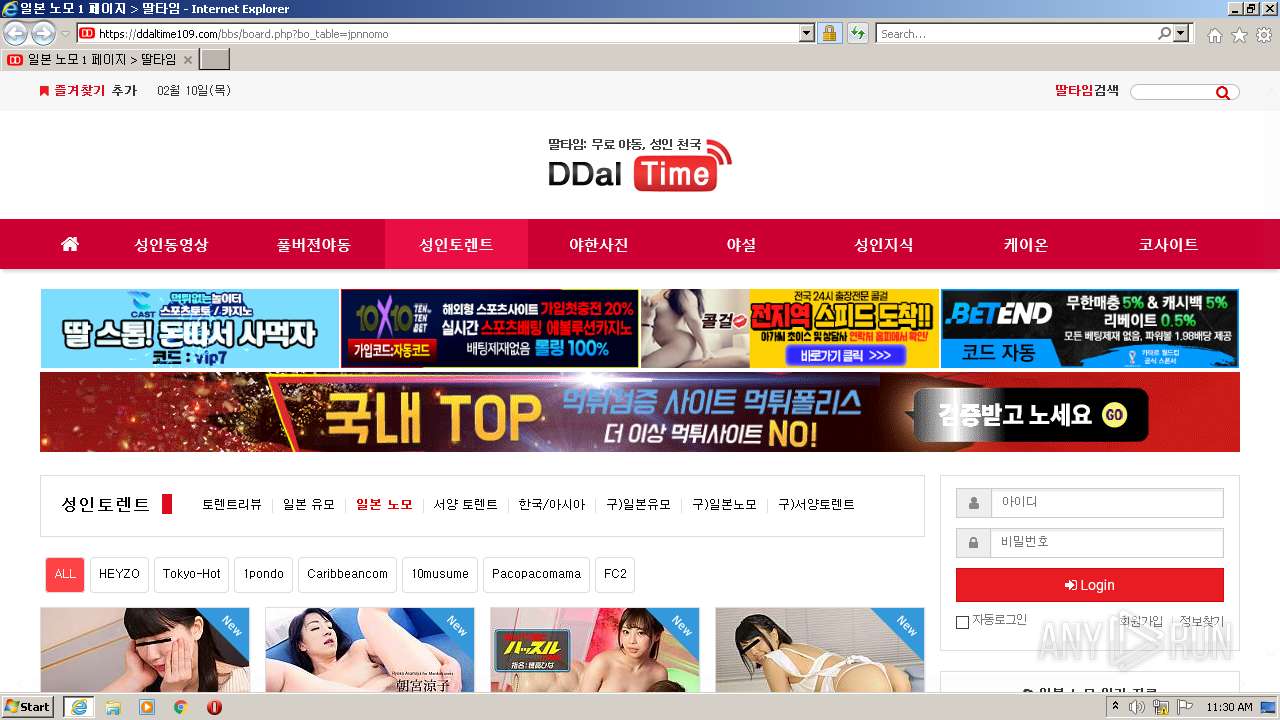Screen dimensions: 1280x720
Task: Open the browser Home icon
Action: tap(1214, 35)
